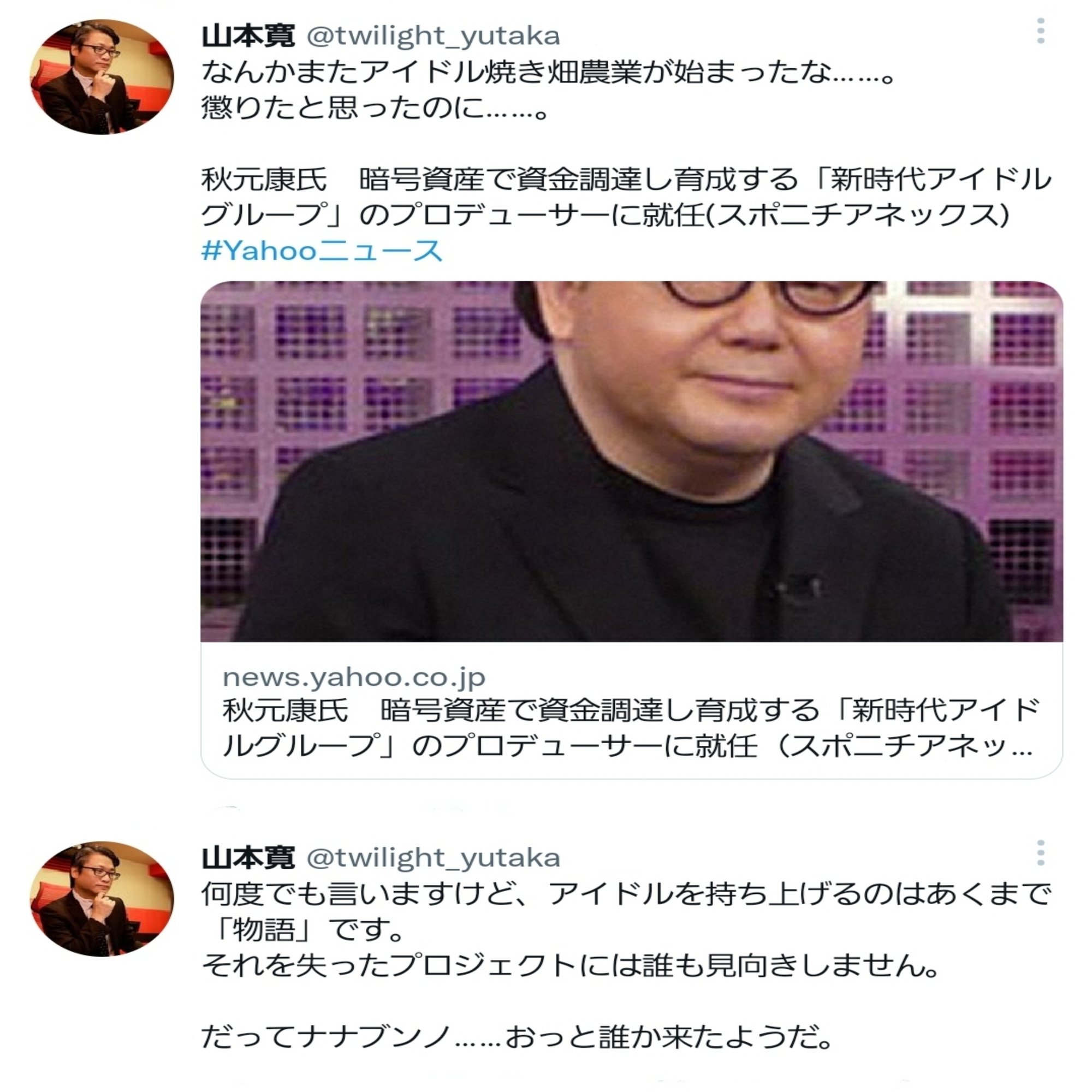
Task: Open the second tweet's three-dot more menu
Action: (1040, 853)
